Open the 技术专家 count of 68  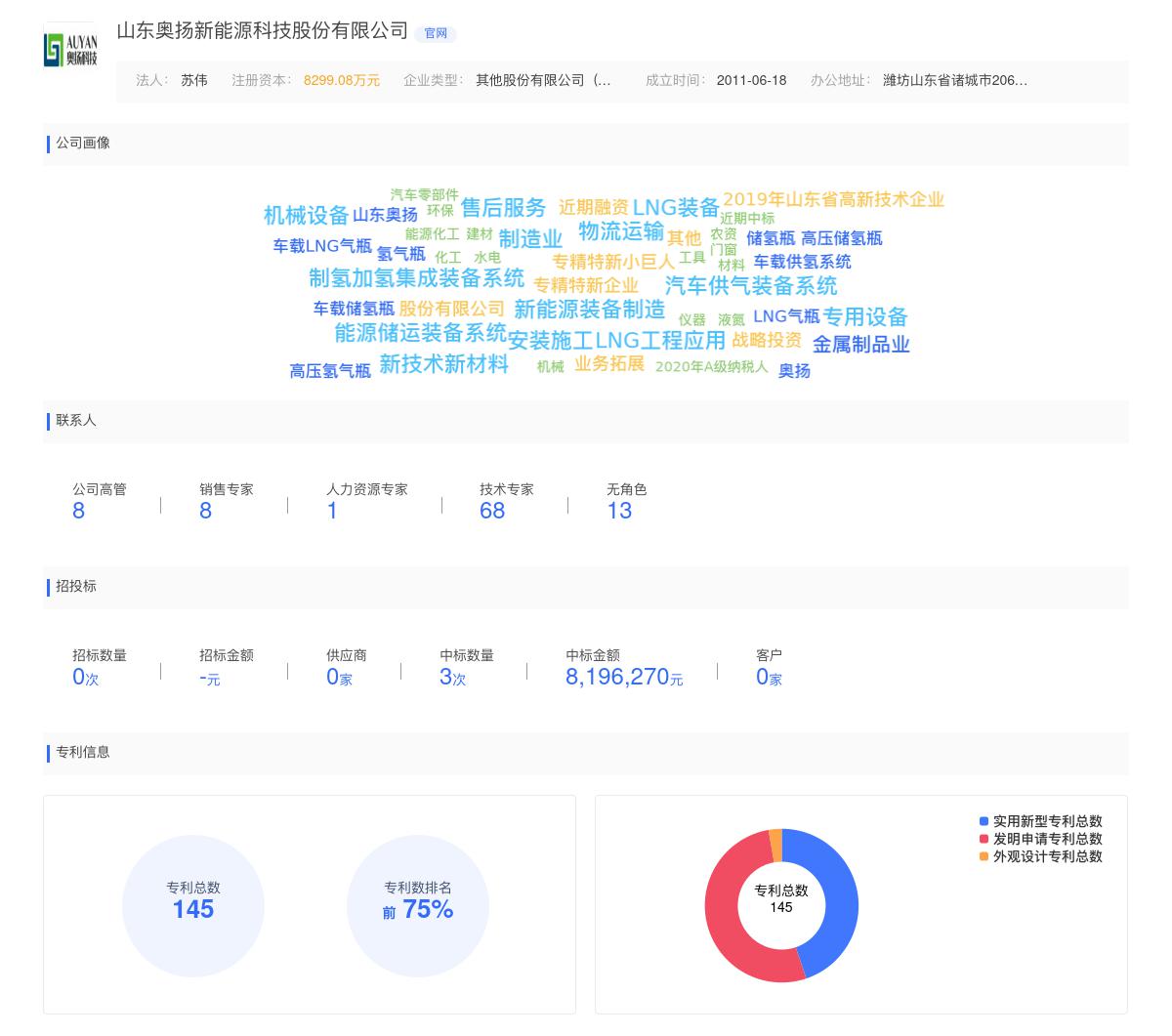pos(492,511)
